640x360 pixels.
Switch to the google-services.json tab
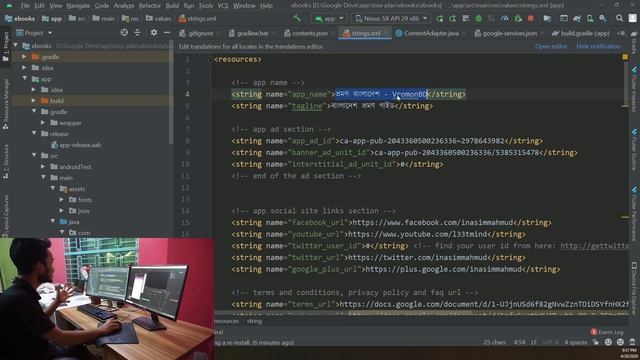click(509, 33)
